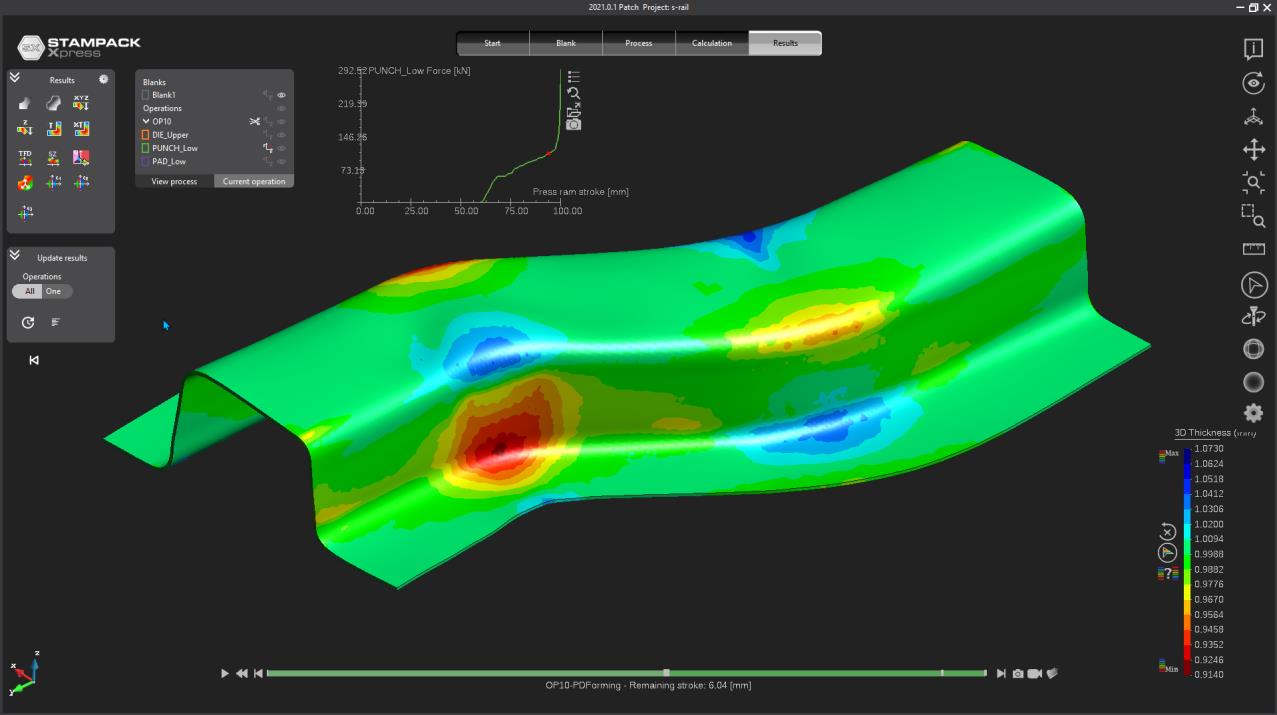This screenshot has width=1277, height=715.
Task: Go to the Blank tab
Action: tap(566, 43)
